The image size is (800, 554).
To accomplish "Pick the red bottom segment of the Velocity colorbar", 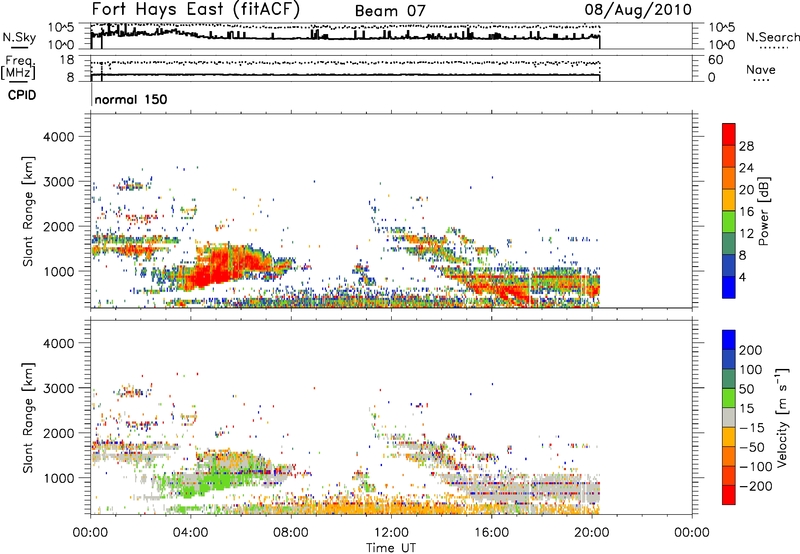I will 729,495.
